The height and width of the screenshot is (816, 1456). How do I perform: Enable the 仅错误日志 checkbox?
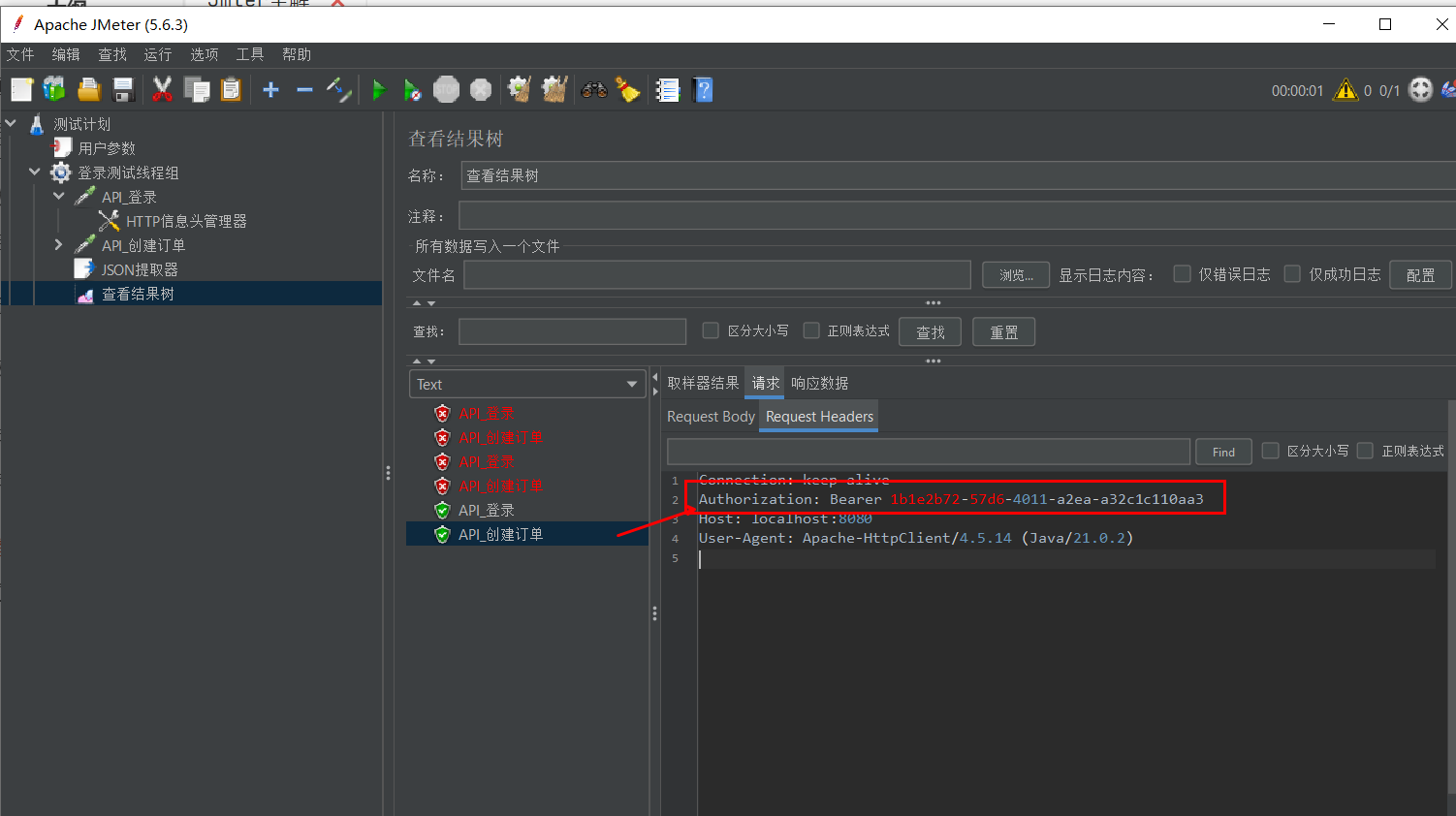coord(1182,274)
